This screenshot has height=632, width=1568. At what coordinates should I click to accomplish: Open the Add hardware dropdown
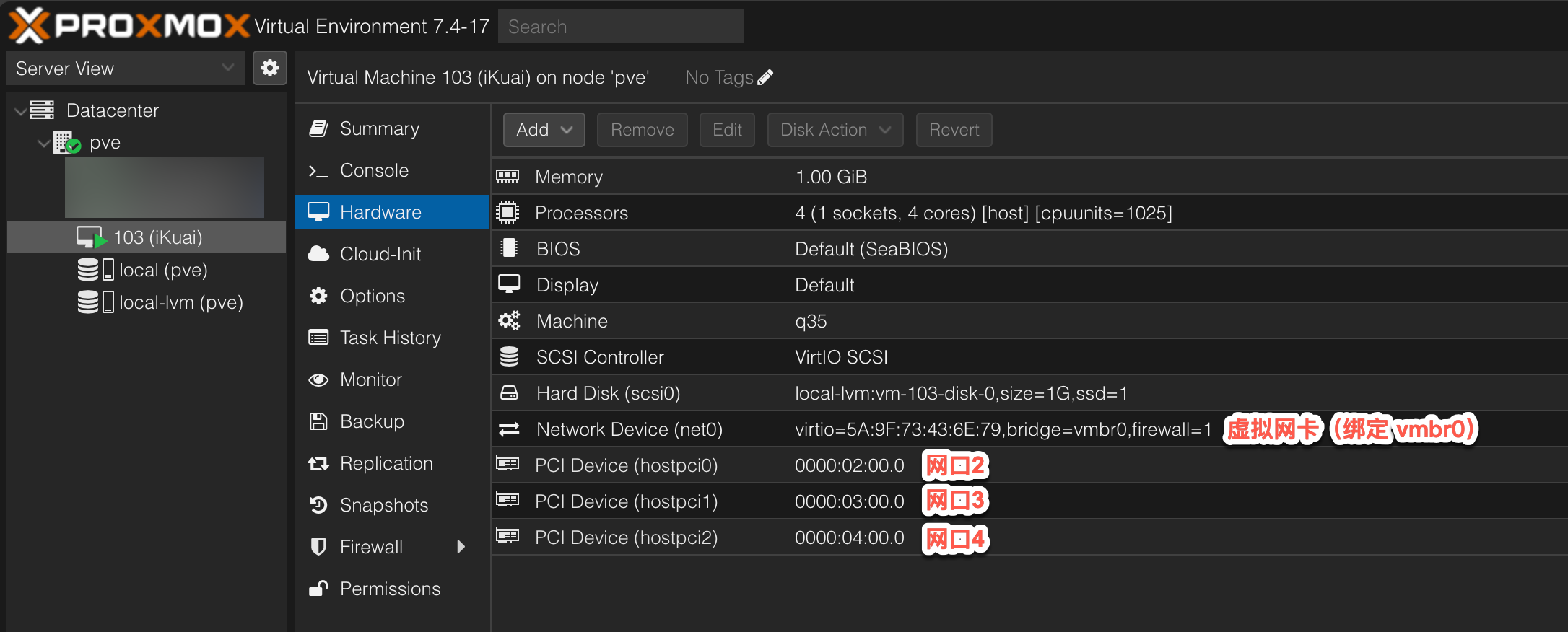(x=544, y=130)
